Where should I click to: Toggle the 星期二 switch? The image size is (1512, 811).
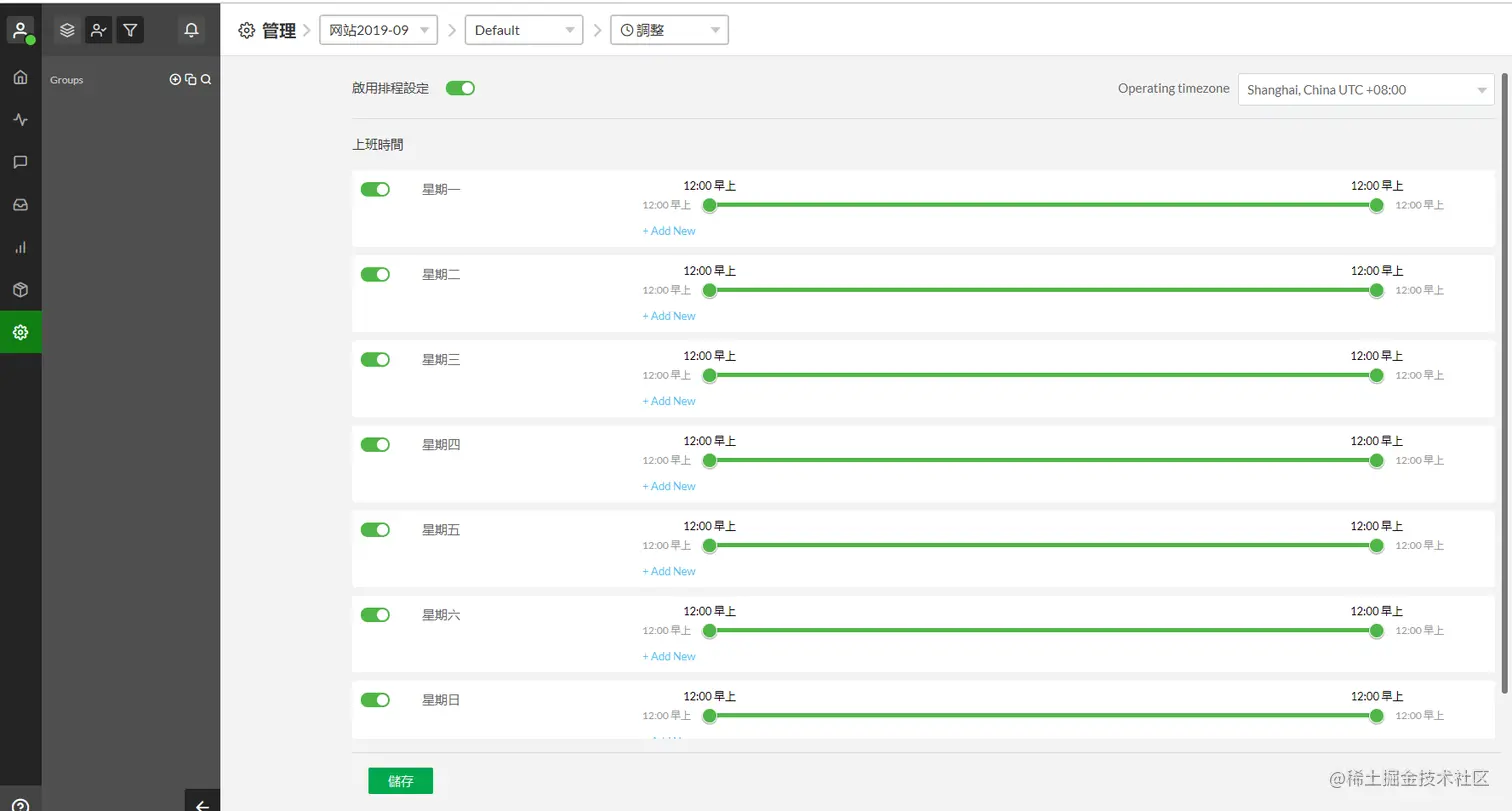pos(375,274)
